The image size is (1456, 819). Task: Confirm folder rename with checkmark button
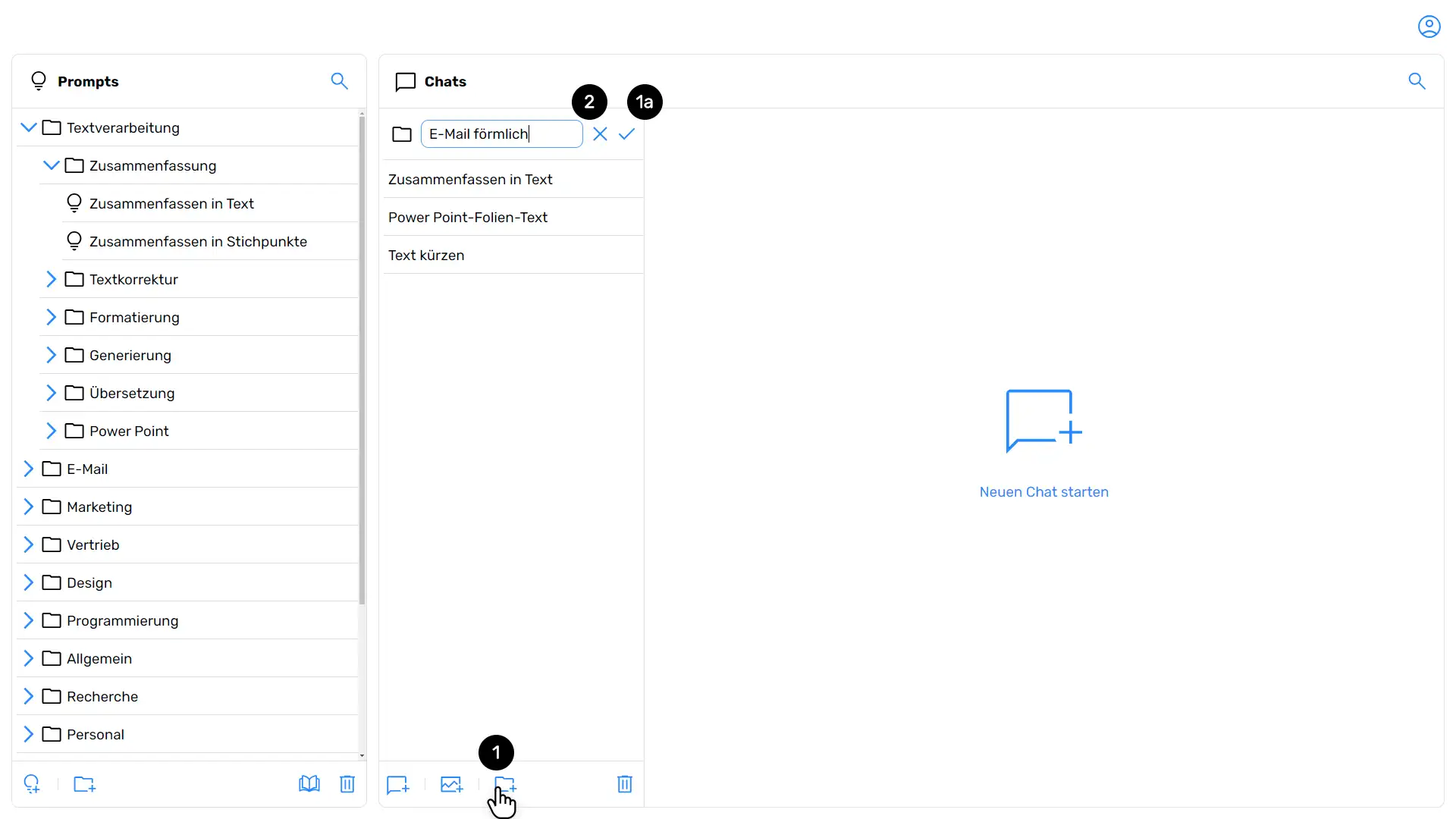click(627, 134)
